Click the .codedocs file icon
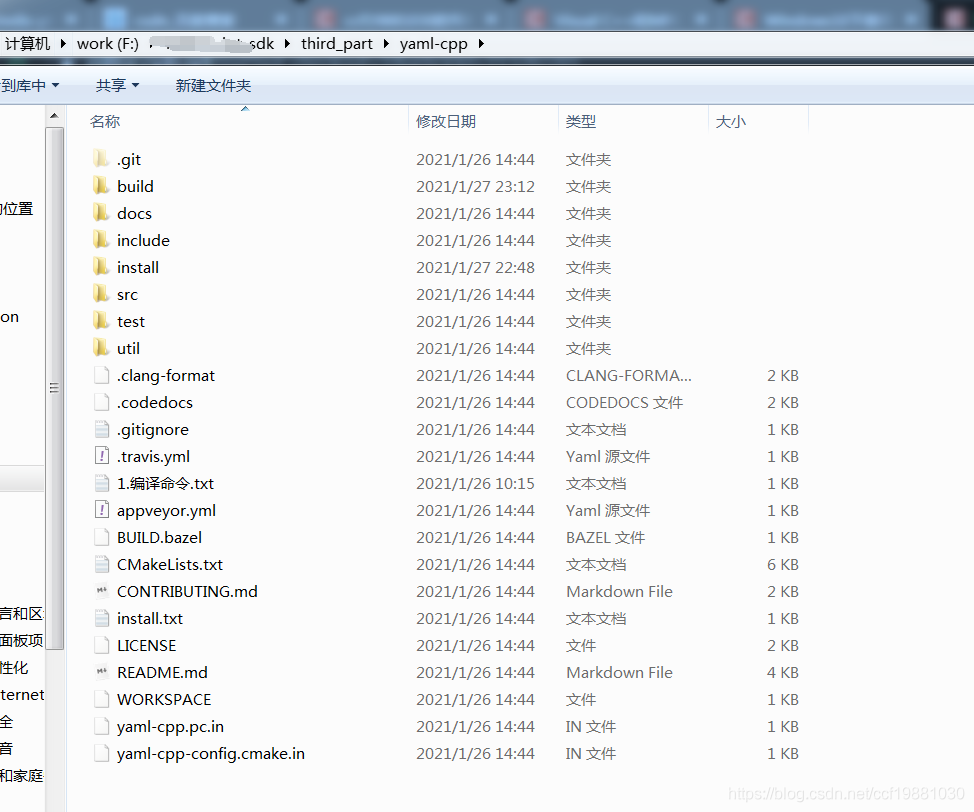974x812 pixels. 101,402
